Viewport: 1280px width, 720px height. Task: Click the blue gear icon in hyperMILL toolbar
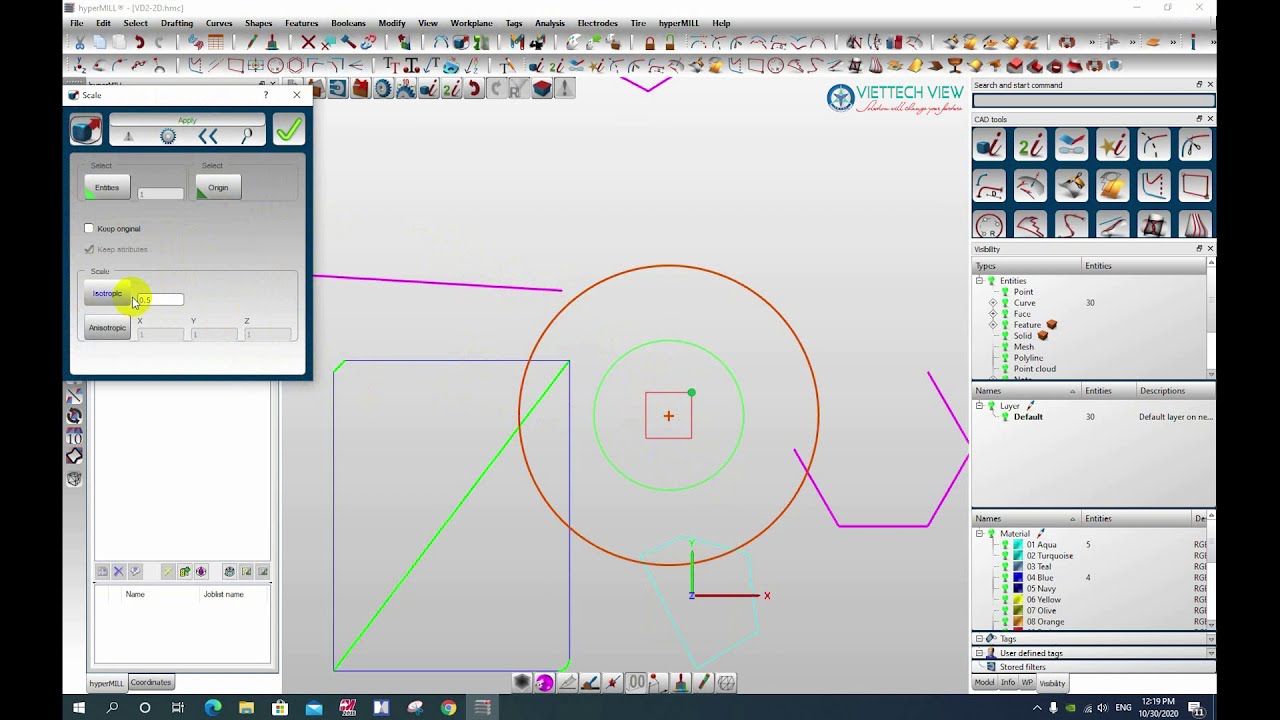point(384,89)
